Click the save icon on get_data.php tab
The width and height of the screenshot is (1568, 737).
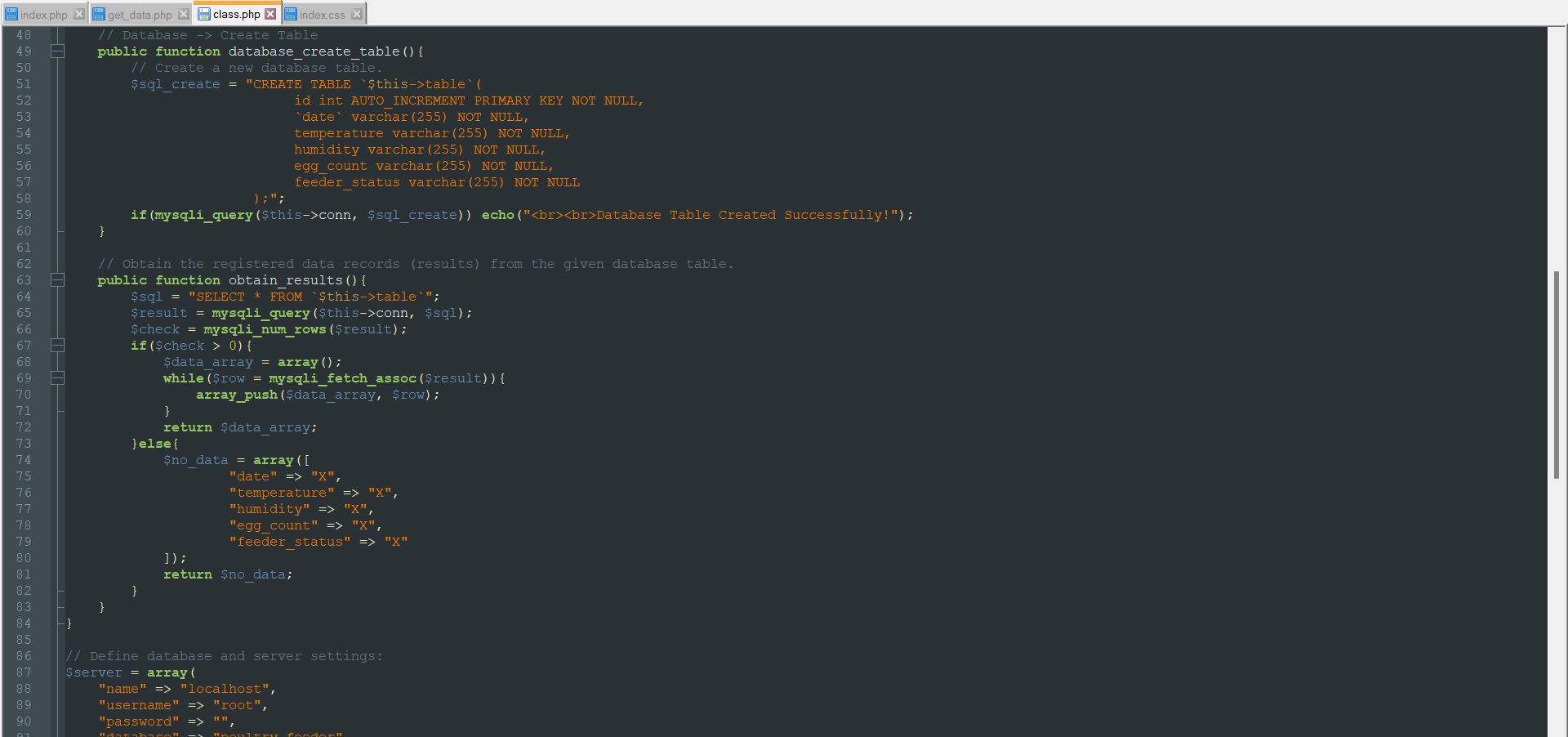pyautogui.click(x=99, y=14)
